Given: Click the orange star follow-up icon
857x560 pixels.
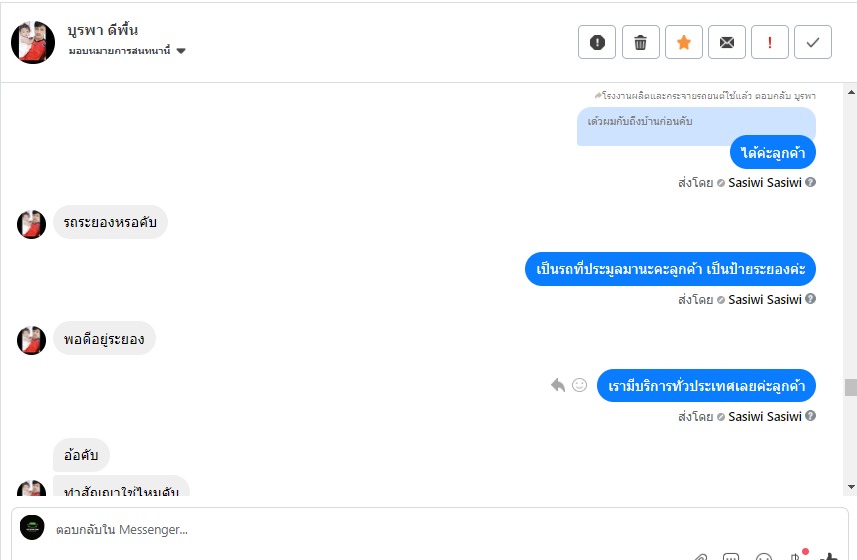Looking at the screenshot, I should coord(684,42).
